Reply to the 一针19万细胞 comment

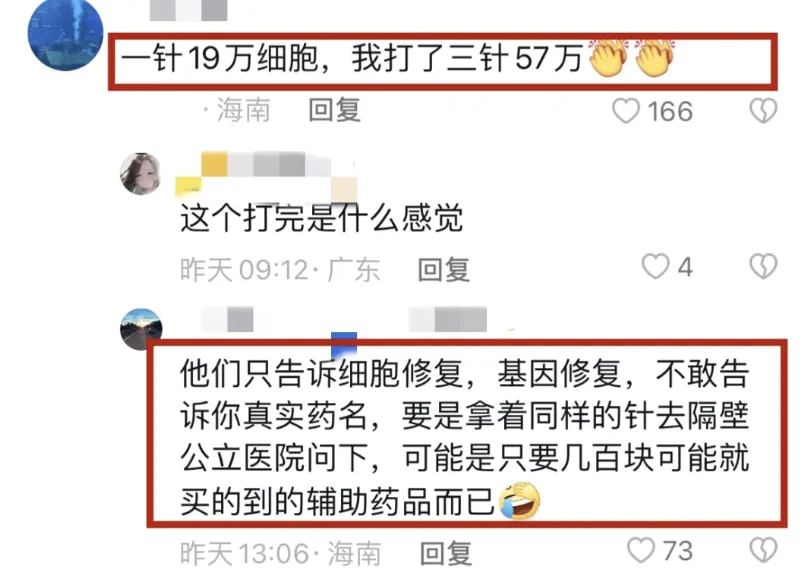click(x=334, y=111)
